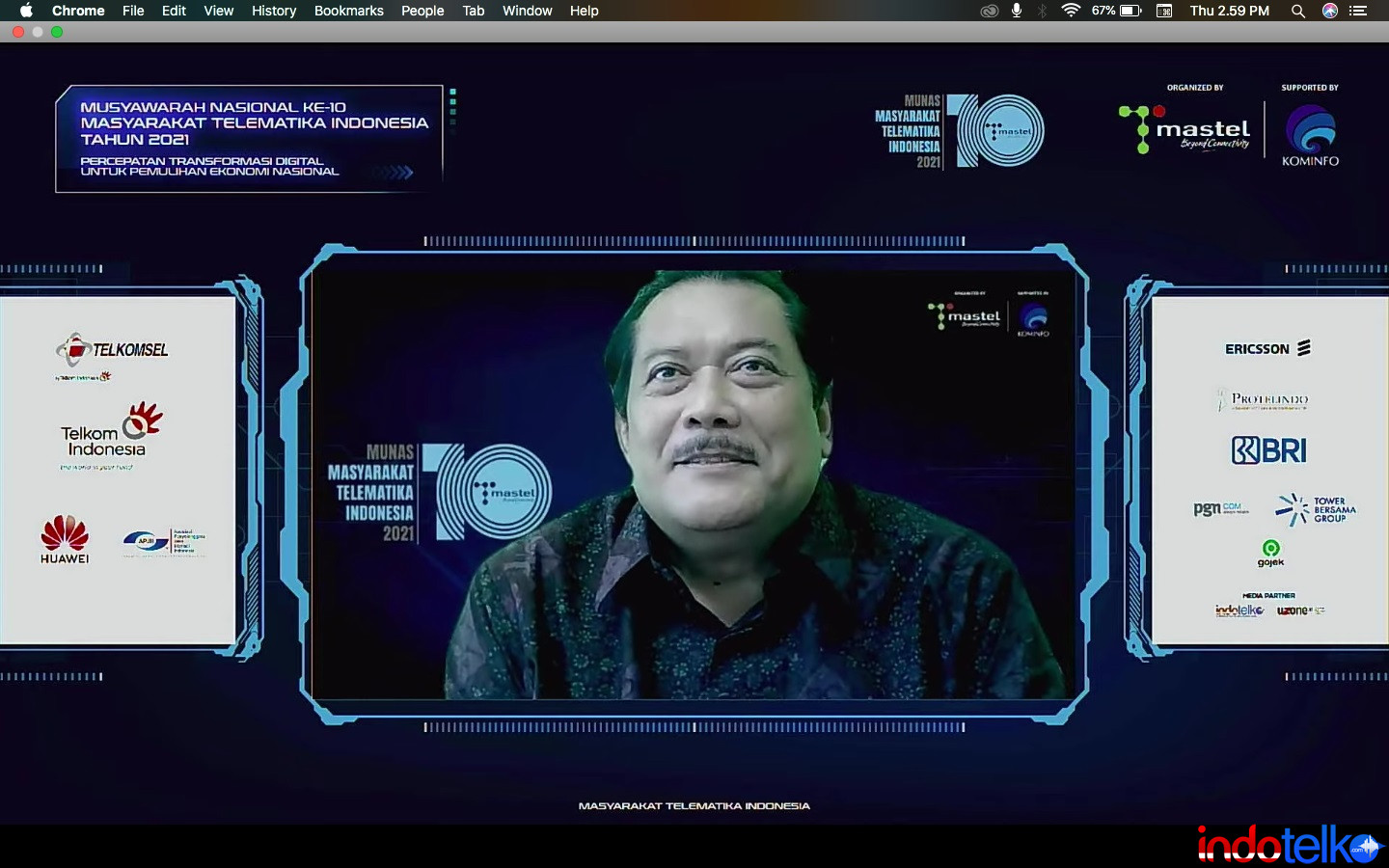Click the green fullscreen window button
Screen dimensions: 1389x868
pyautogui.click(x=57, y=32)
